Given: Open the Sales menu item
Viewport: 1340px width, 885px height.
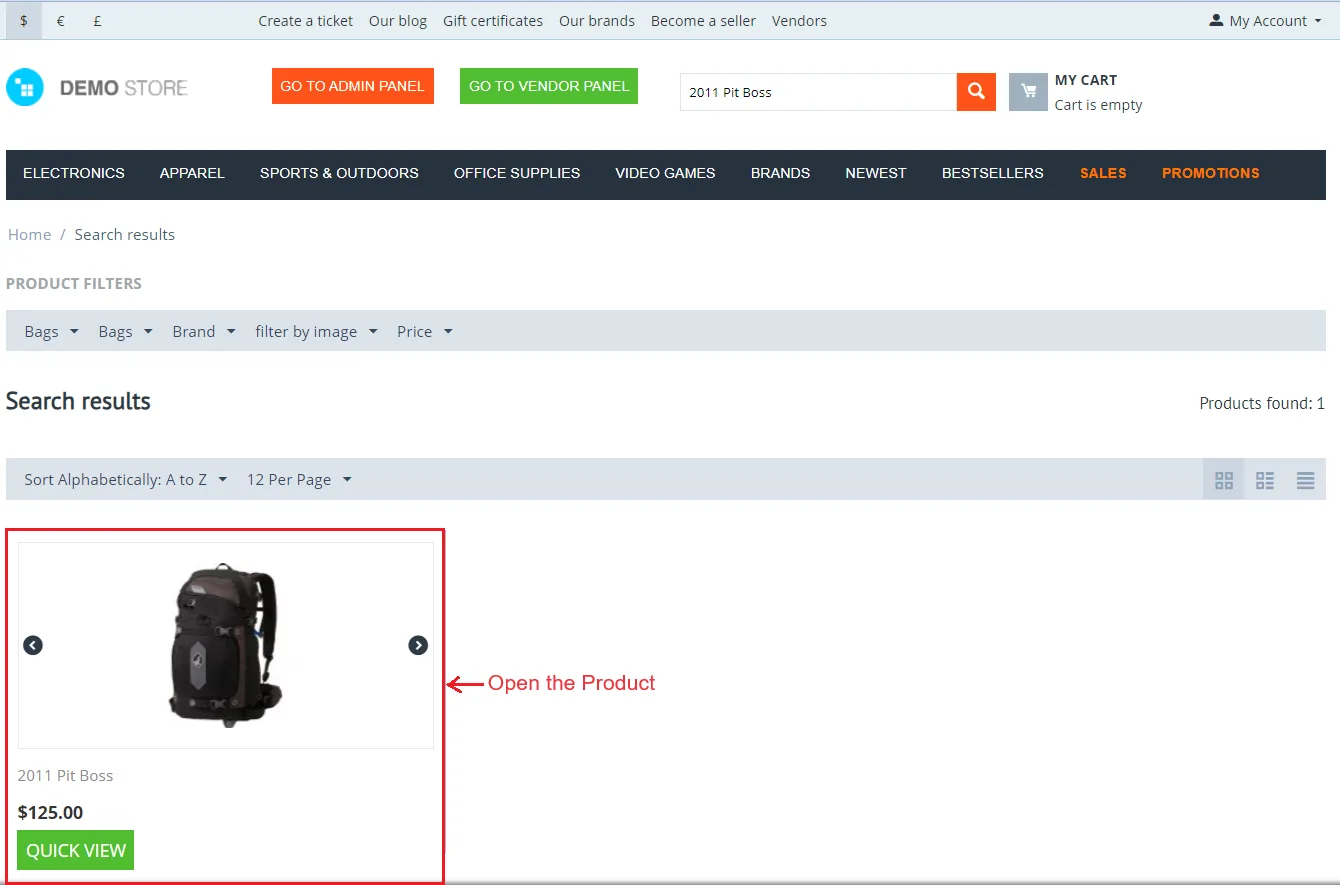Looking at the screenshot, I should click(x=1103, y=173).
